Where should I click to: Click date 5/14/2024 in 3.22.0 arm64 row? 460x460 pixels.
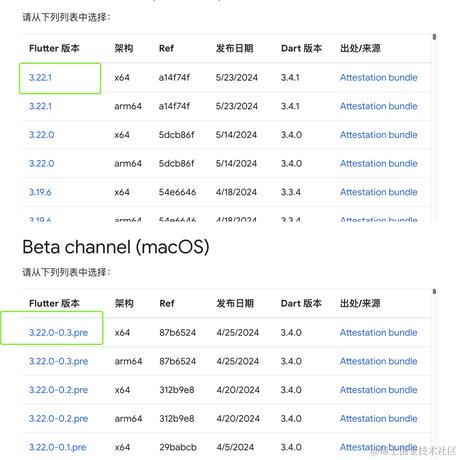coord(236,164)
